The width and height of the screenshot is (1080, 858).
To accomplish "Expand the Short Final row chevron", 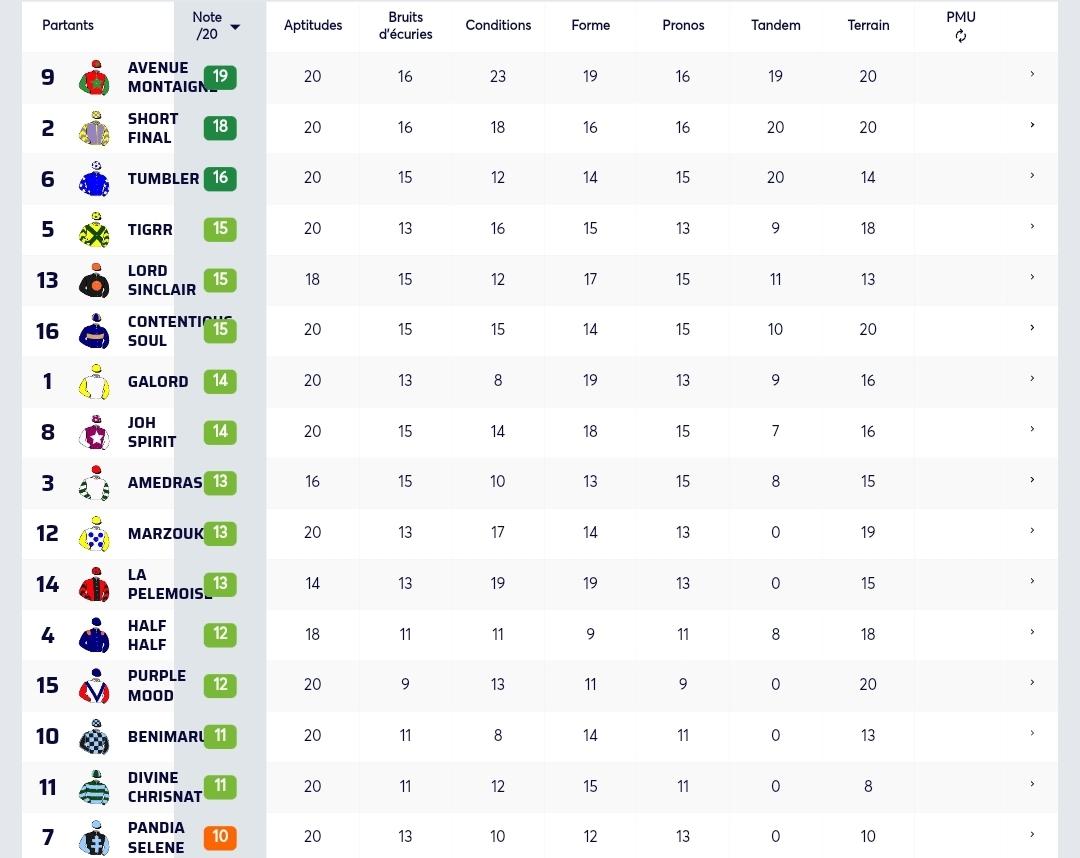I will coord(1032,125).
